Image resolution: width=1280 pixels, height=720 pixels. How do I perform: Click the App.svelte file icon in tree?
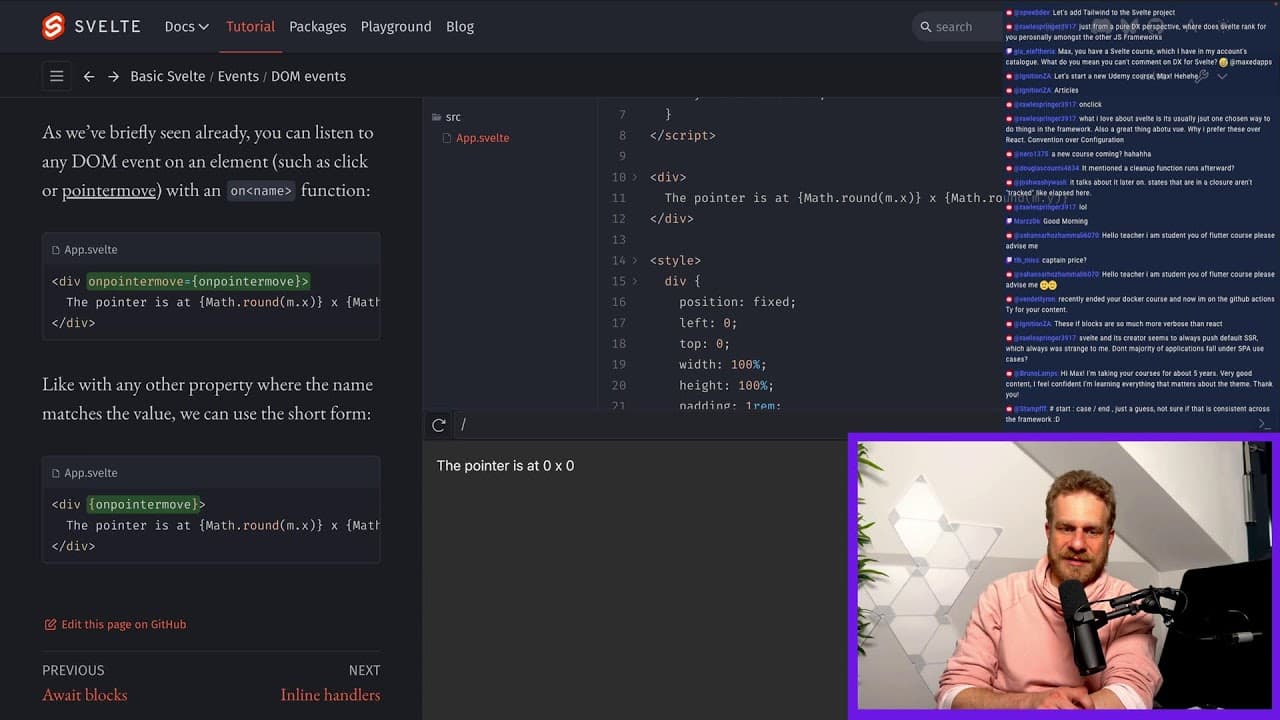447,138
